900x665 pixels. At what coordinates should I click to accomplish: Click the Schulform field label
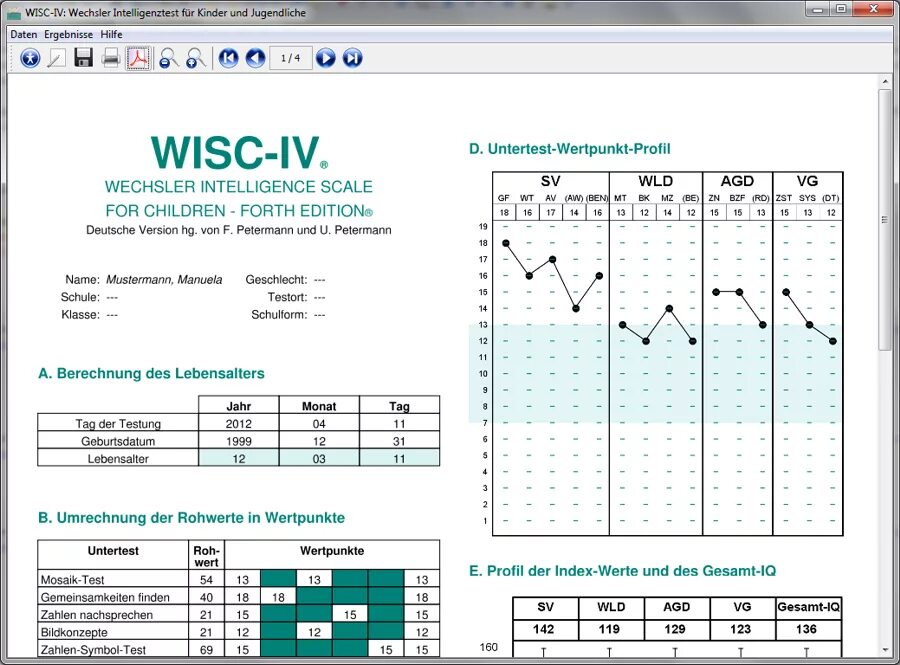point(279,315)
